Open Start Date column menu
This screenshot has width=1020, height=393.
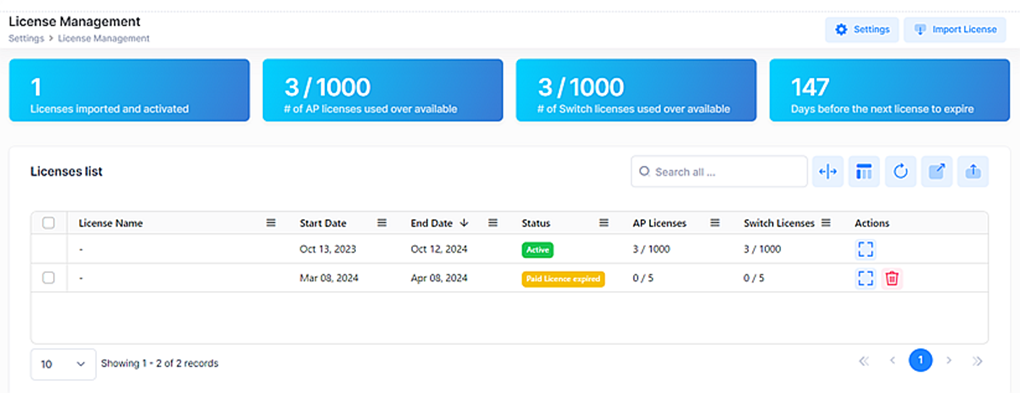(x=382, y=223)
